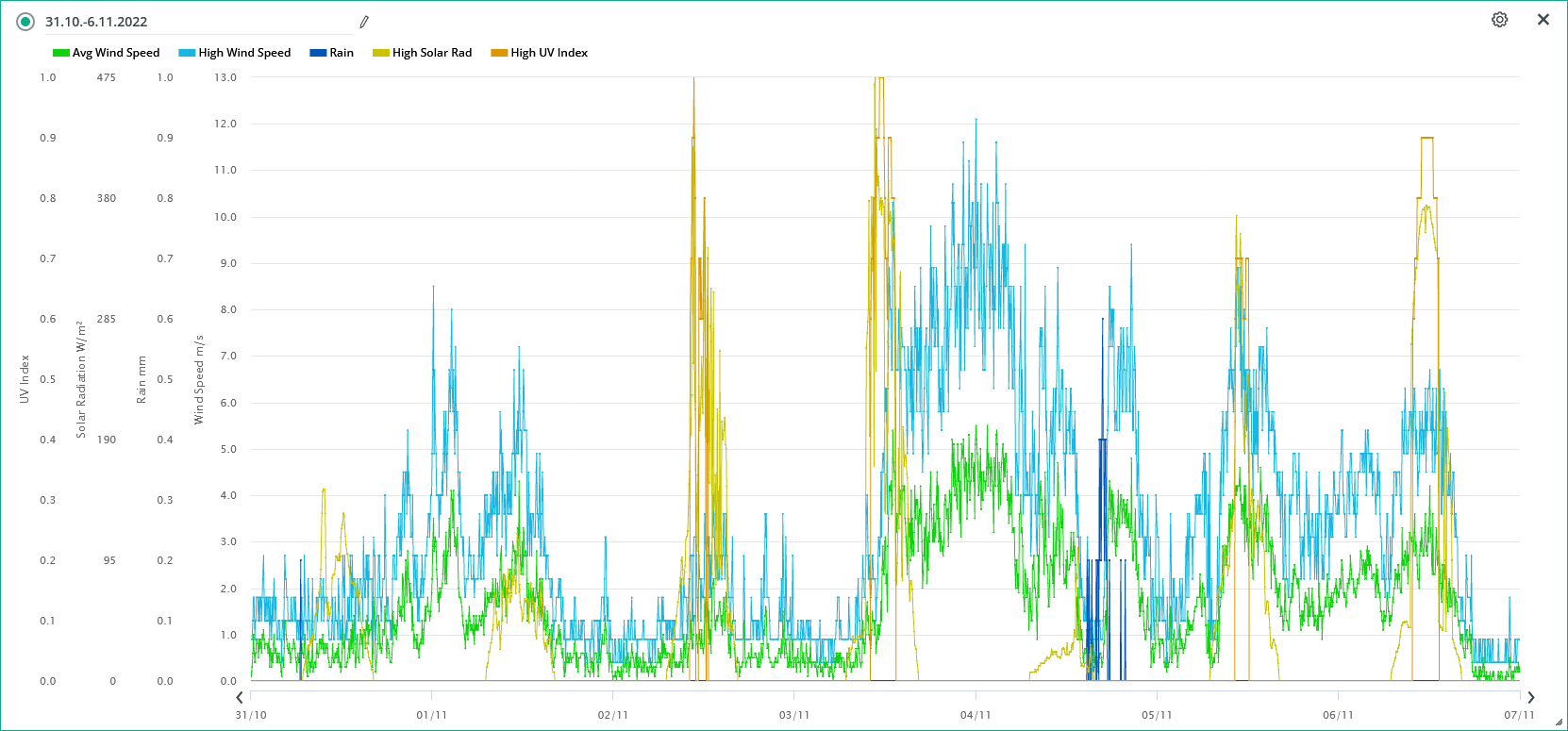The image size is (1568, 731).
Task: Go to previous period with left chevron
Action: [240, 697]
